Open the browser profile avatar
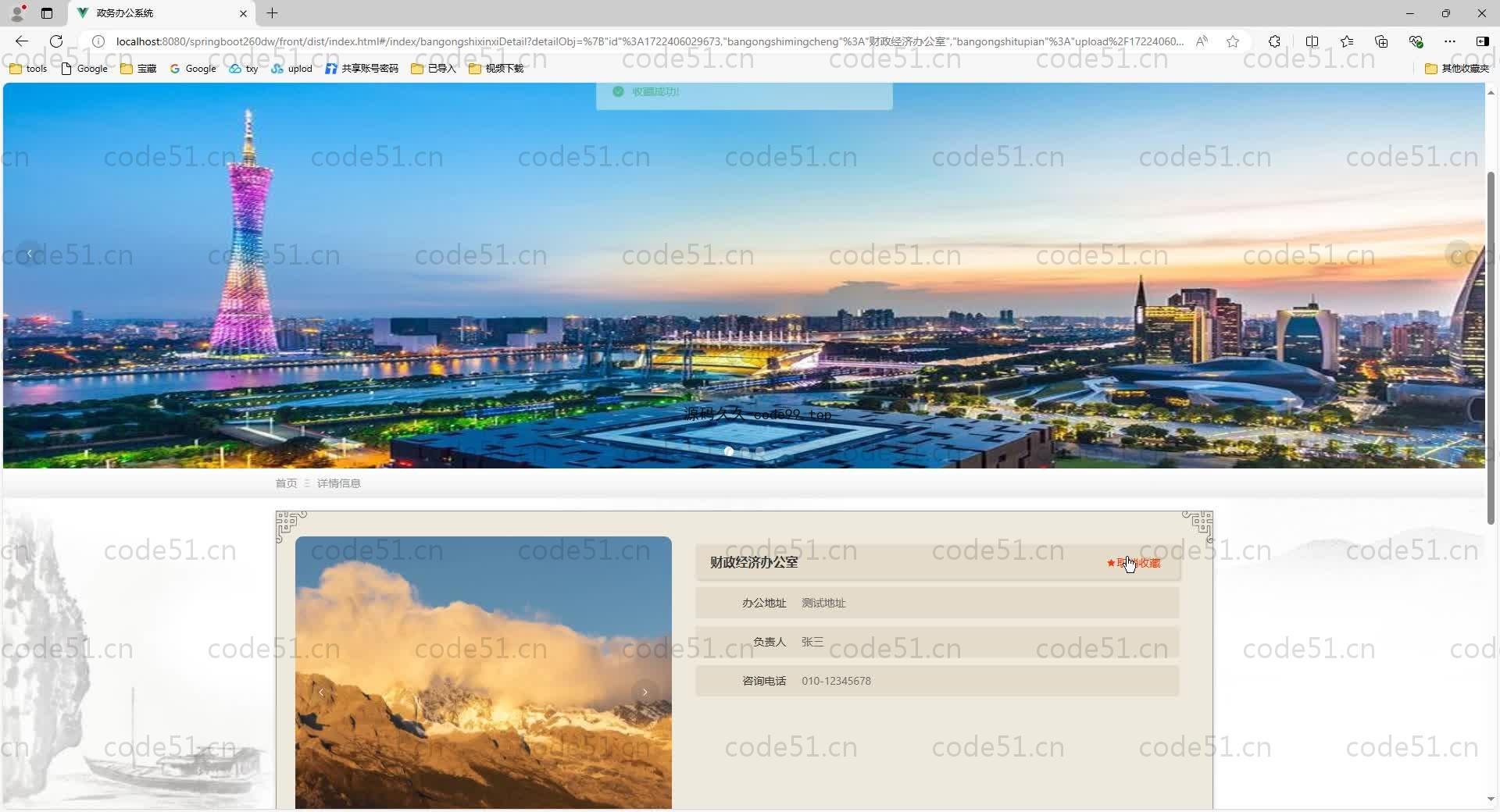The width and height of the screenshot is (1500, 812). (17, 13)
